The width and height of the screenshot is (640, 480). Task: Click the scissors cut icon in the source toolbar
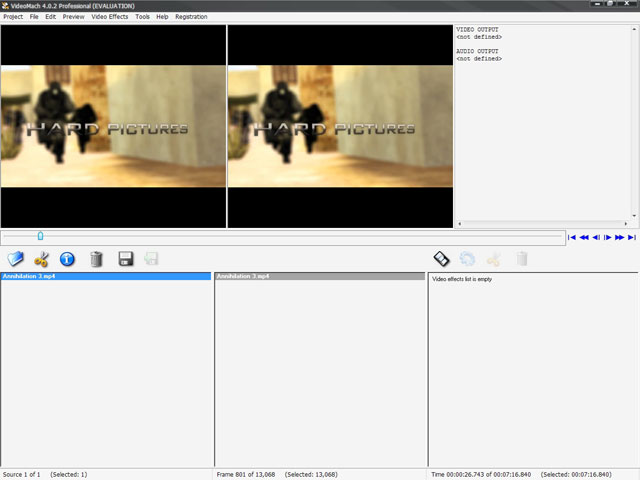41,259
